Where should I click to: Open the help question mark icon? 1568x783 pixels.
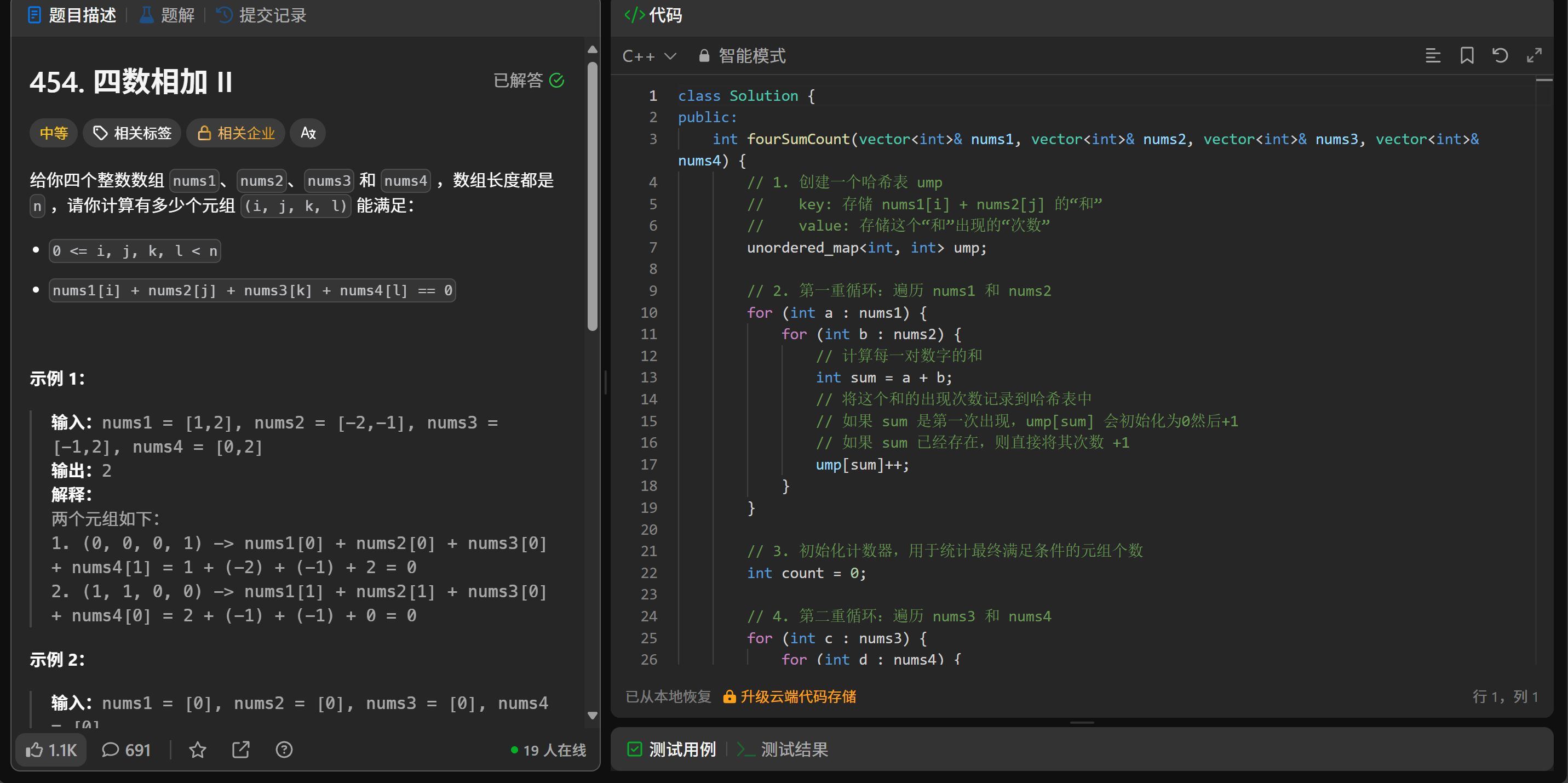[284, 750]
